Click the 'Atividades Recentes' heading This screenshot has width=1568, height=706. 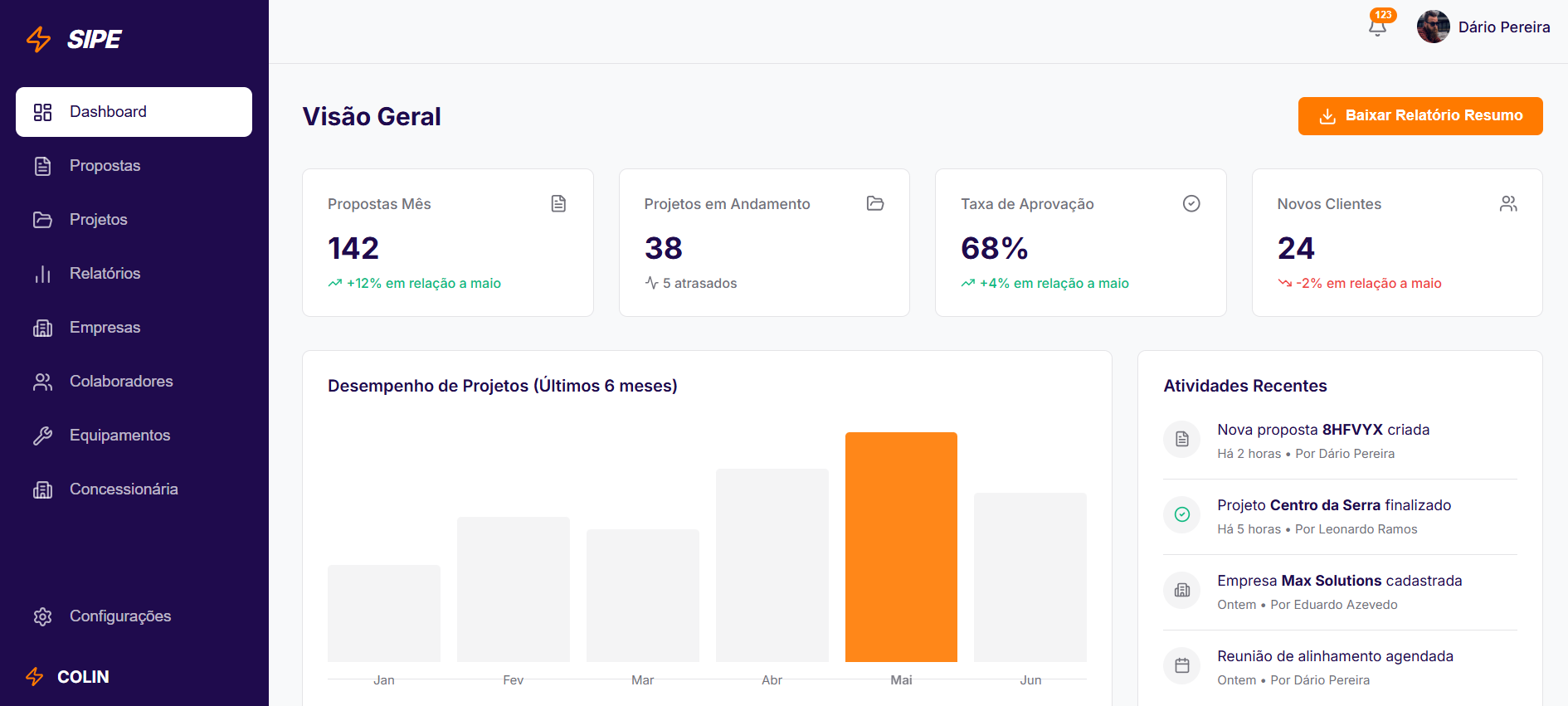click(x=1245, y=386)
